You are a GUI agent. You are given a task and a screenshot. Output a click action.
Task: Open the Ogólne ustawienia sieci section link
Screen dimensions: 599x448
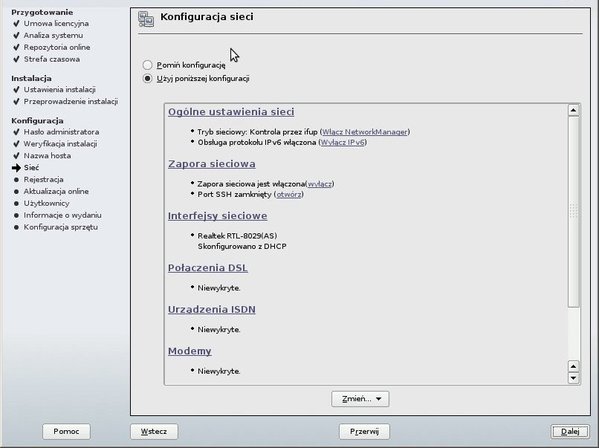tap(231, 112)
